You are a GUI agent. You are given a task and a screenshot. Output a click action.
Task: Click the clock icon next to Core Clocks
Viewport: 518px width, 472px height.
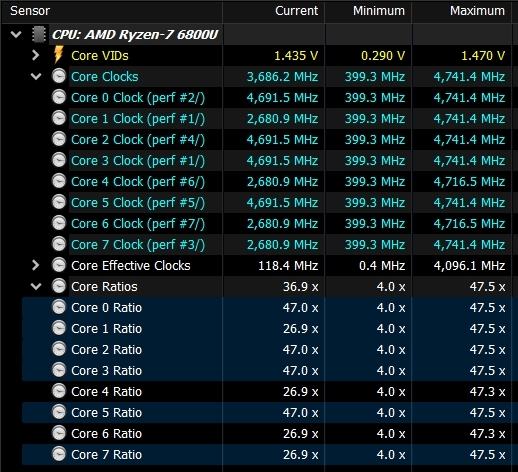(59, 76)
